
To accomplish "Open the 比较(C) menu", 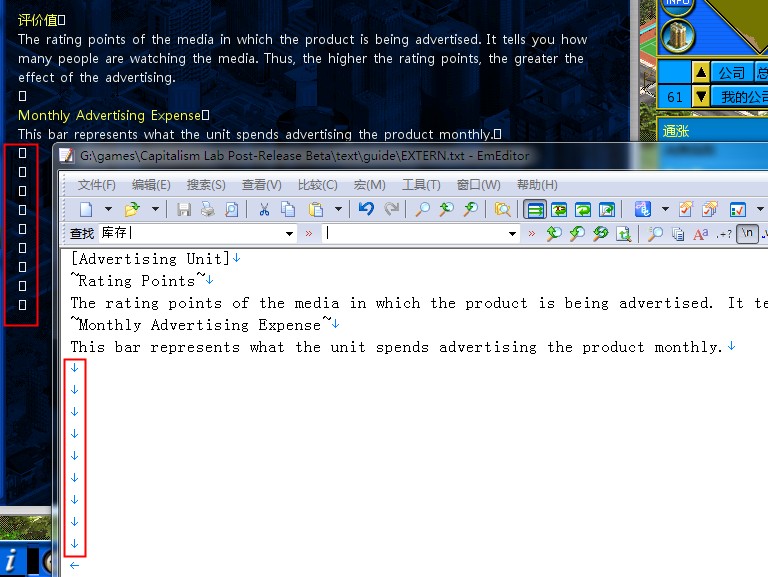I will 317,185.
